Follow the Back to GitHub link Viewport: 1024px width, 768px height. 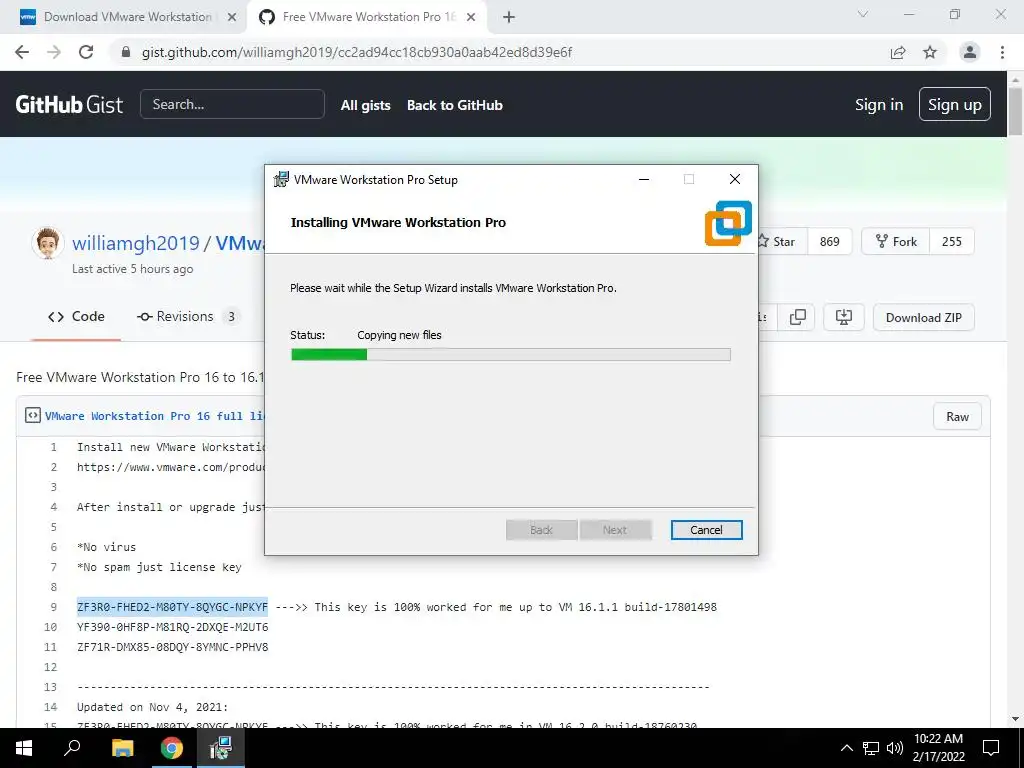coord(455,105)
